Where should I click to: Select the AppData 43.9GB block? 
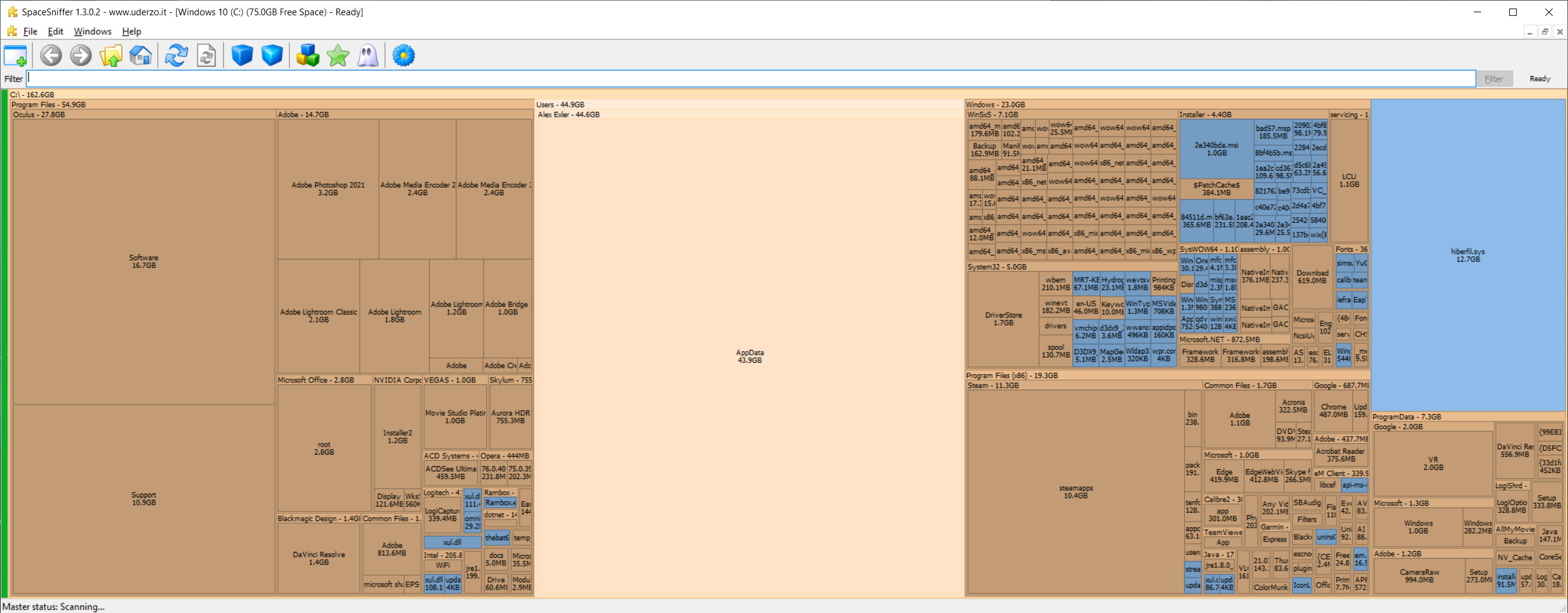coord(750,356)
